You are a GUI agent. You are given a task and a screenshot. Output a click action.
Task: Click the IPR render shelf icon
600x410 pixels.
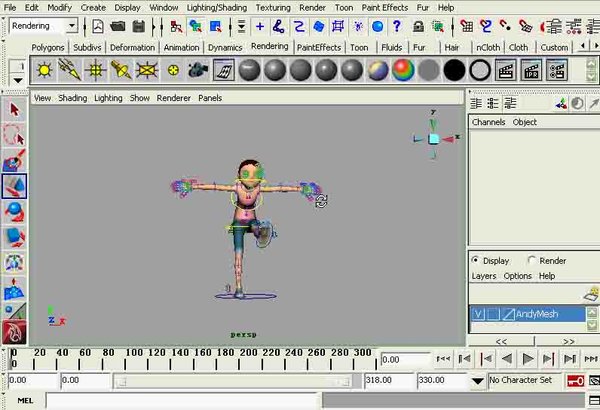[531, 69]
